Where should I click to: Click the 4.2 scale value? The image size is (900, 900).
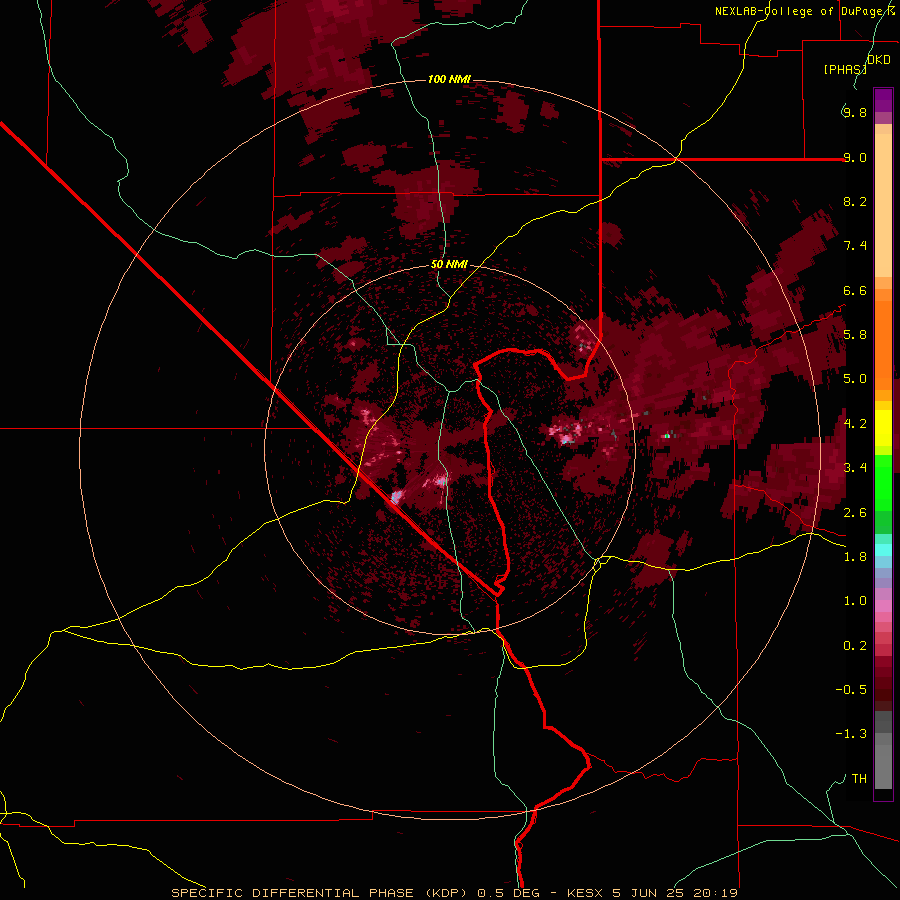[x=854, y=424]
